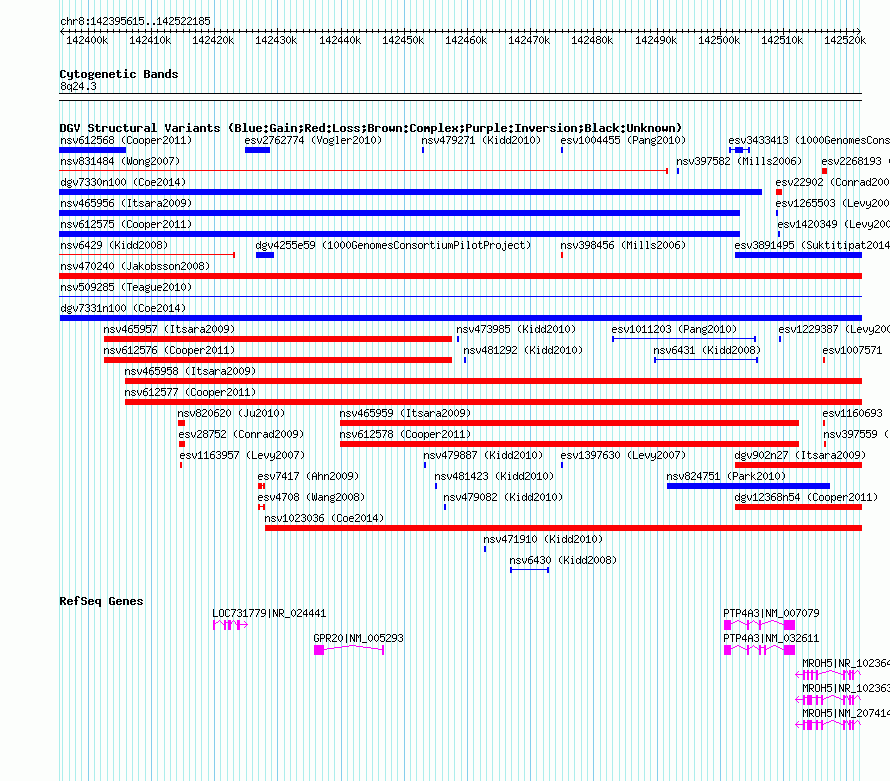
Task: Click the nsv465956 (Itsara2009) label
Action: click(126, 203)
